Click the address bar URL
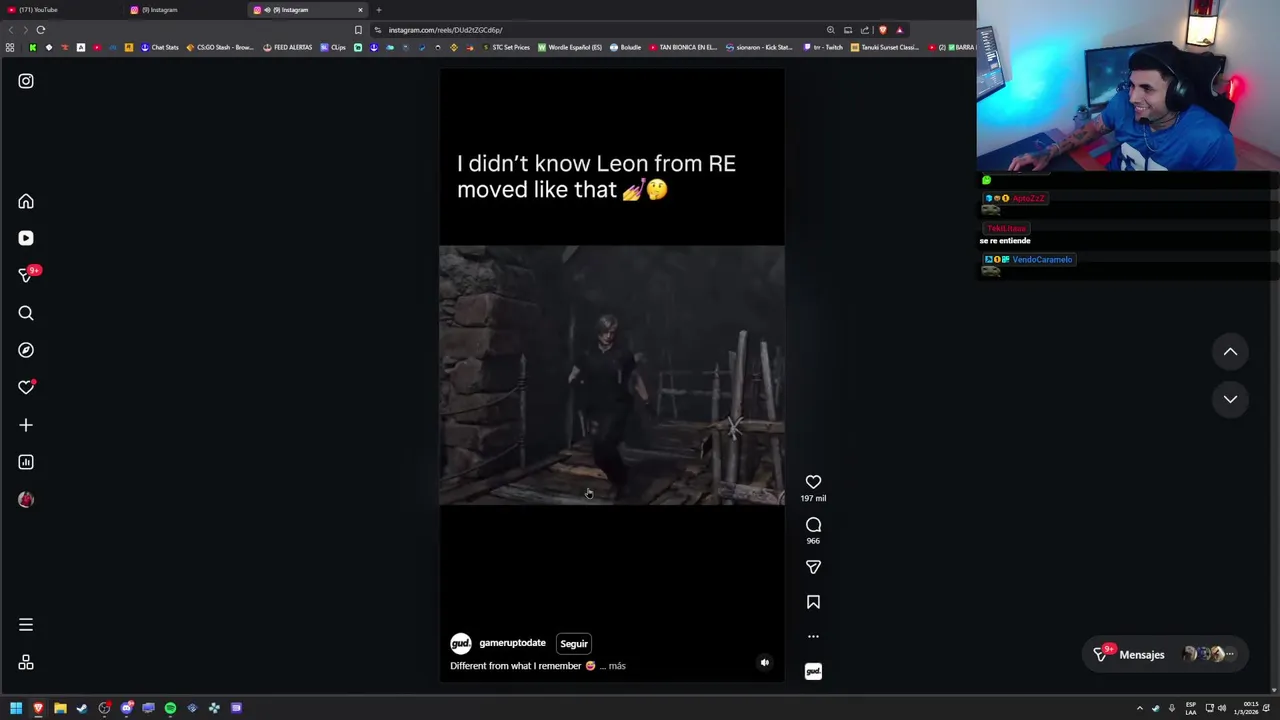 coord(445,30)
